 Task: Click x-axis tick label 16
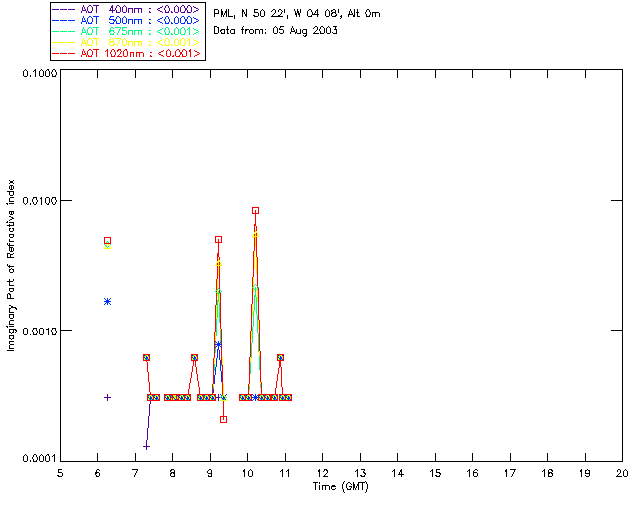(x=473, y=473)
